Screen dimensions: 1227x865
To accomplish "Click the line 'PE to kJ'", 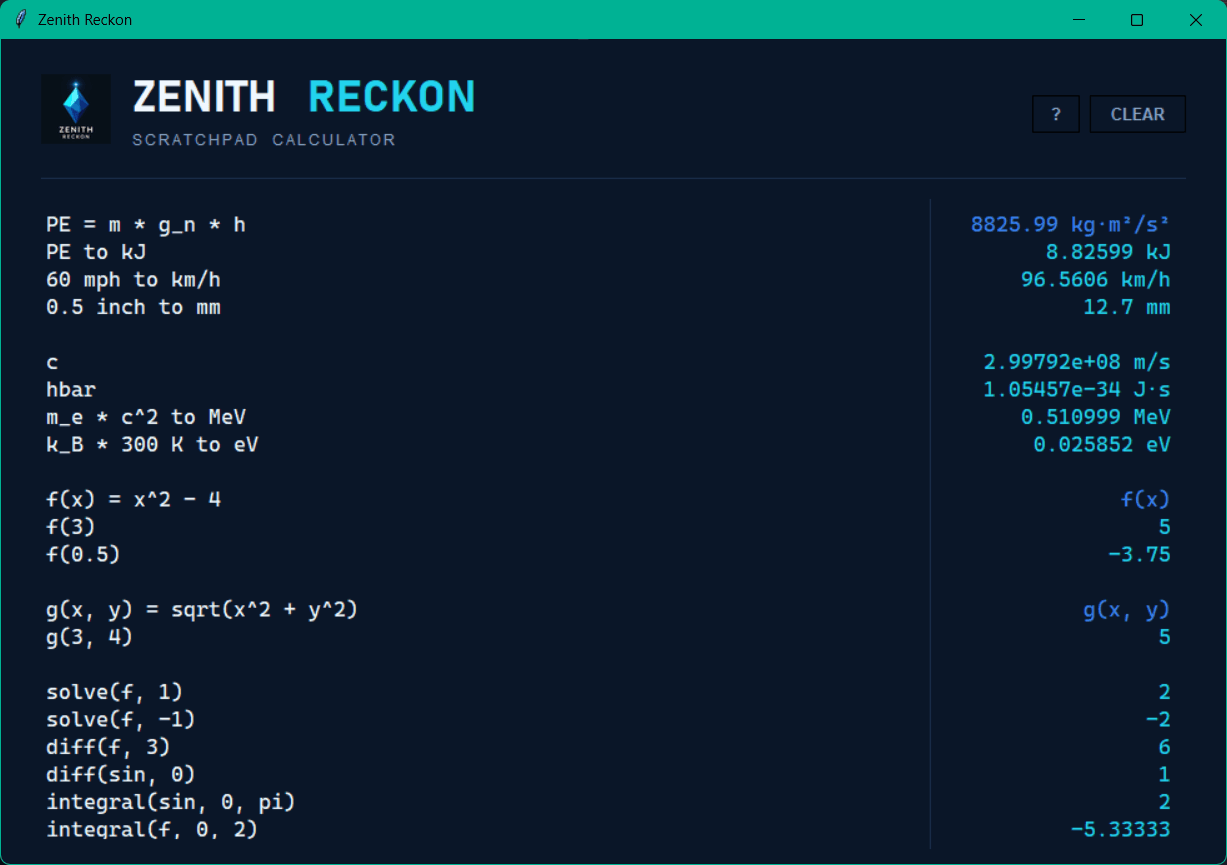I will pos(96,252).
